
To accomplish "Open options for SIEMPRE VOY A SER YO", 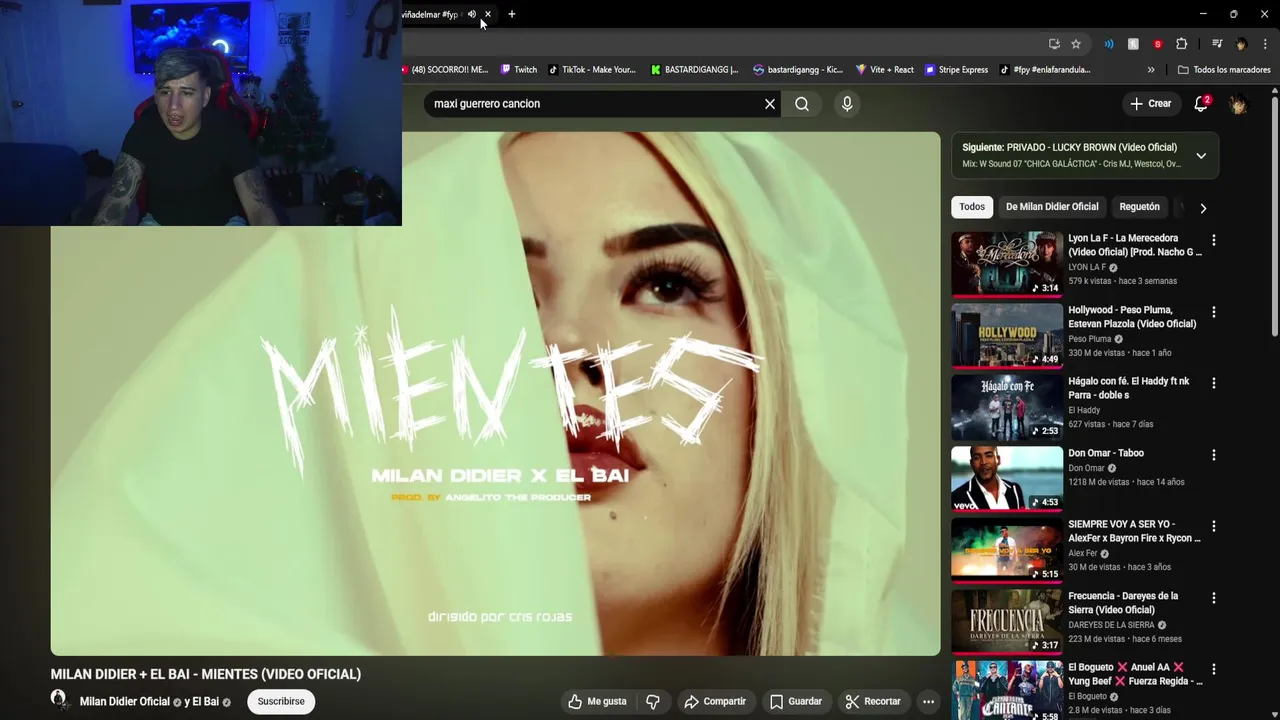I will click(x=1214, y=526).
